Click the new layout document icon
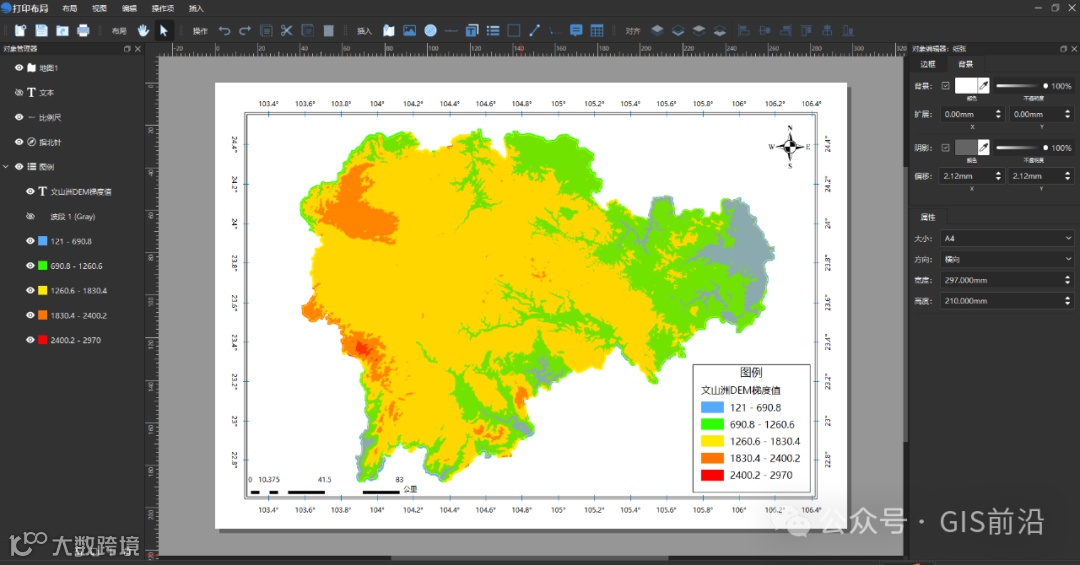 tap(21, 30)
